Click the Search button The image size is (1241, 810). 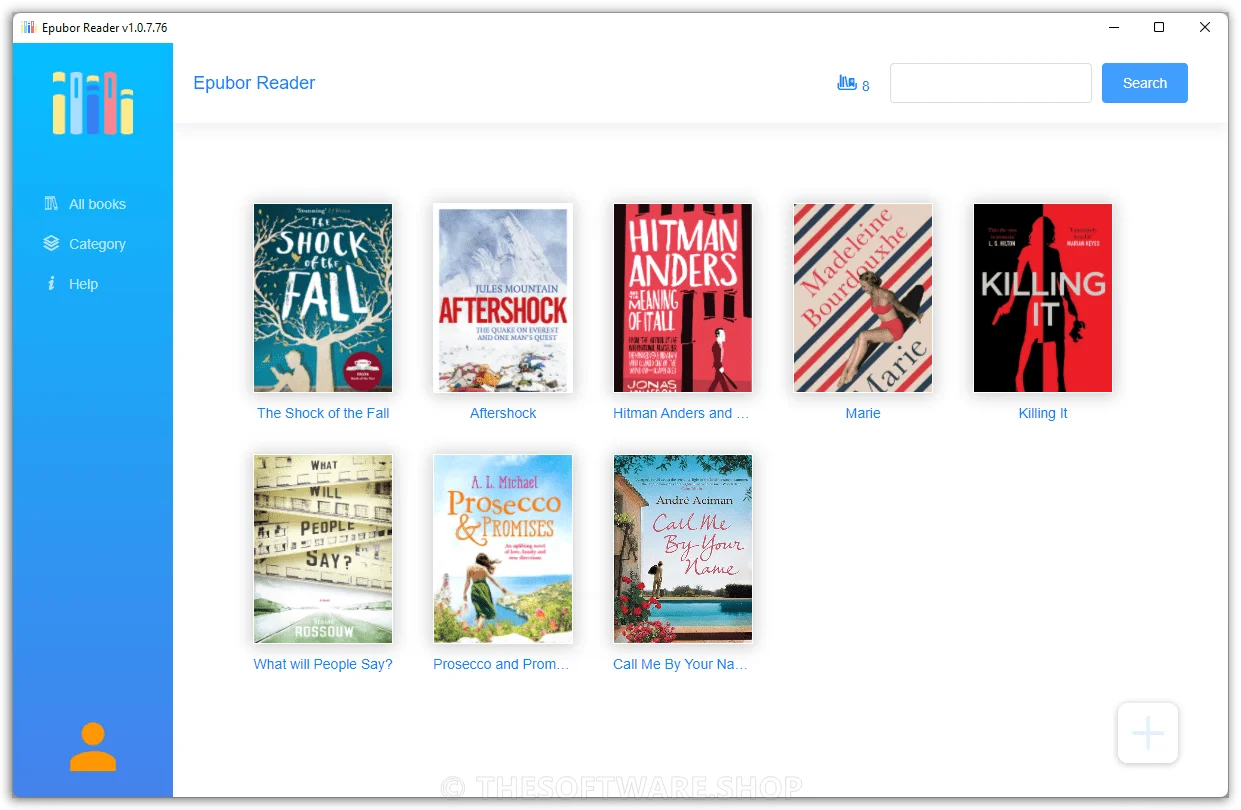pyautogui.click(x=1145, y=83)
